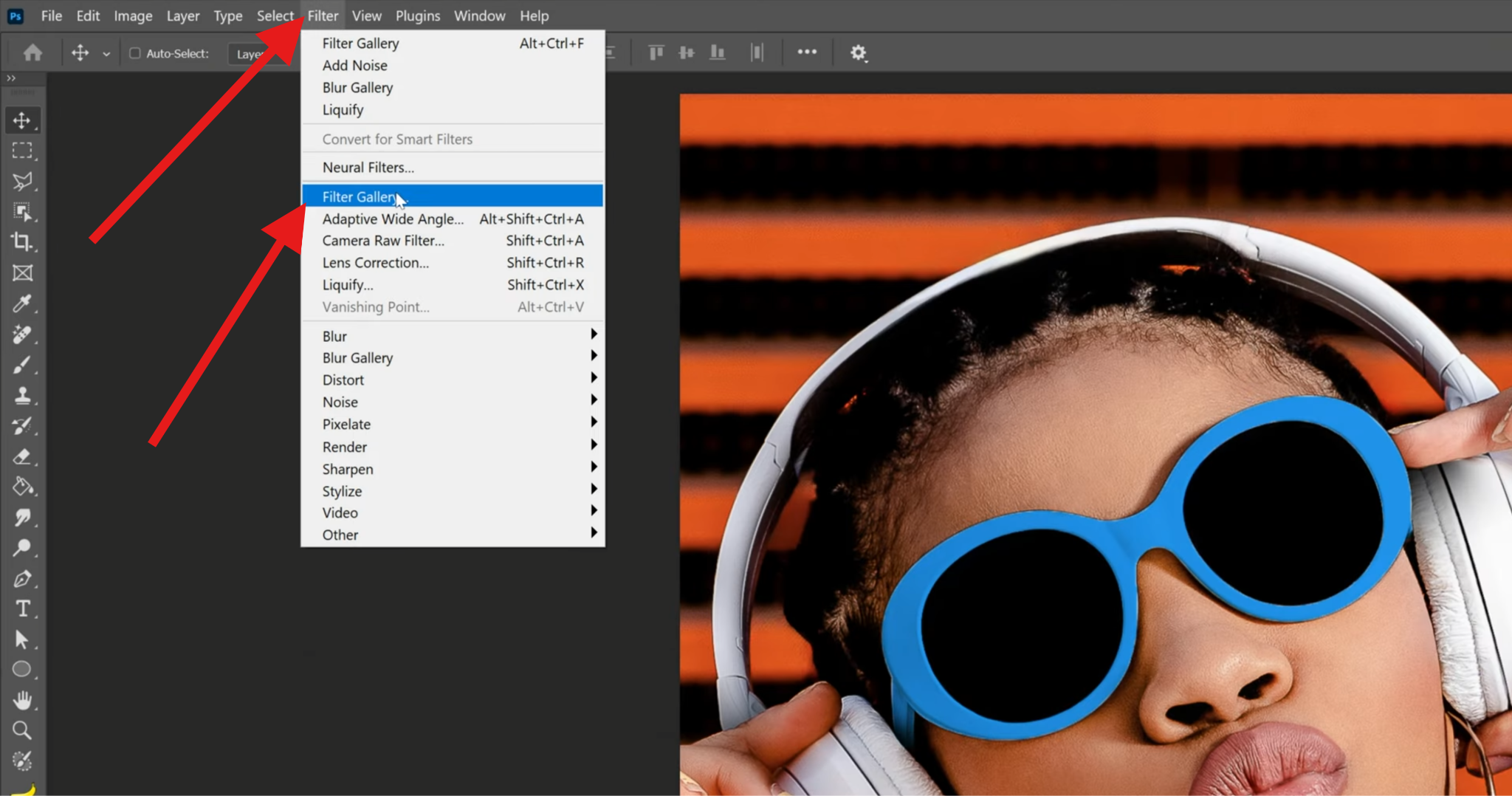Click the align bottom edges icon
The height and width of the screenshot is (796, 1512).
tap(717, 52)
